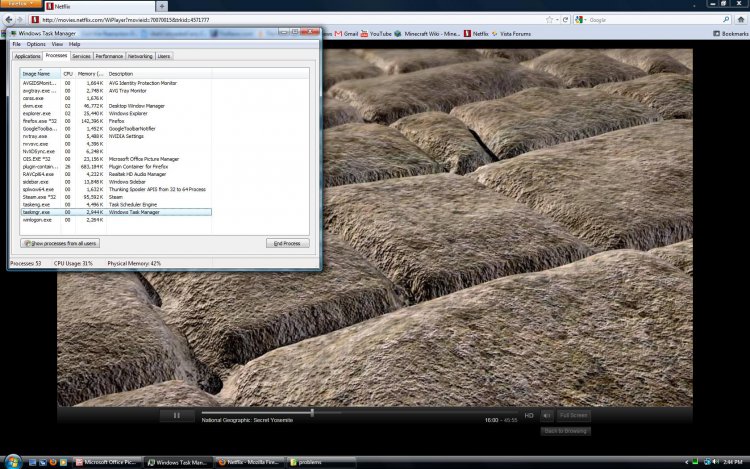750x469 pixels.
Task: Switch to the Performance tab
Action: coord(109,56)
